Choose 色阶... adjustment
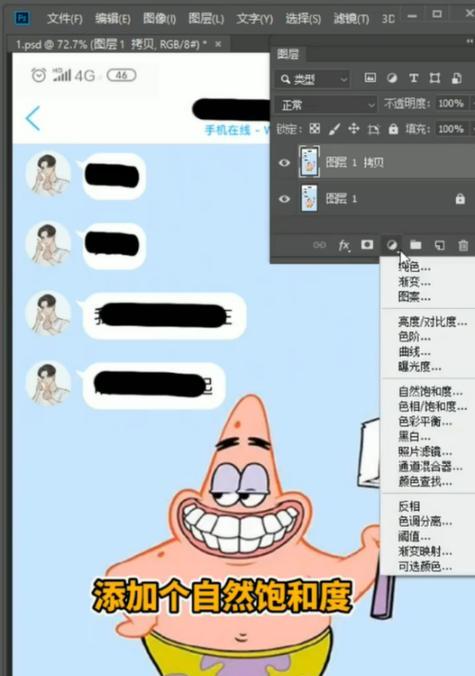This screenshot has height=676, width=475. click(x=414, y=337)
